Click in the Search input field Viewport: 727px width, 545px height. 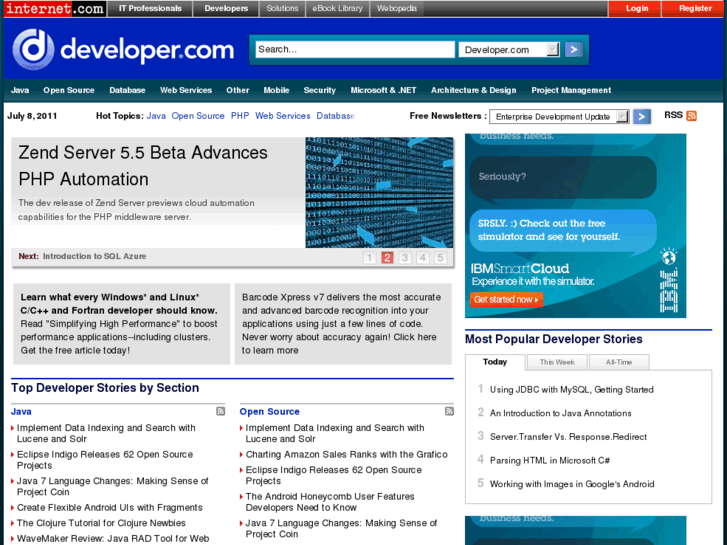355,49
